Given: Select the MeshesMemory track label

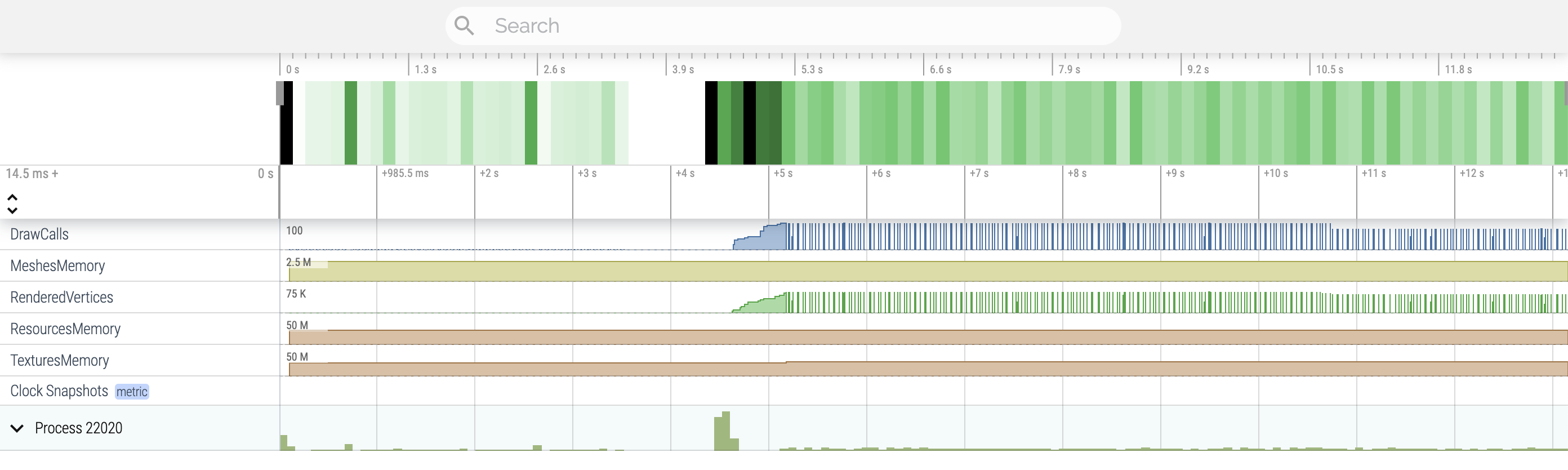Looking at the screenshot, I should point(58,266).
